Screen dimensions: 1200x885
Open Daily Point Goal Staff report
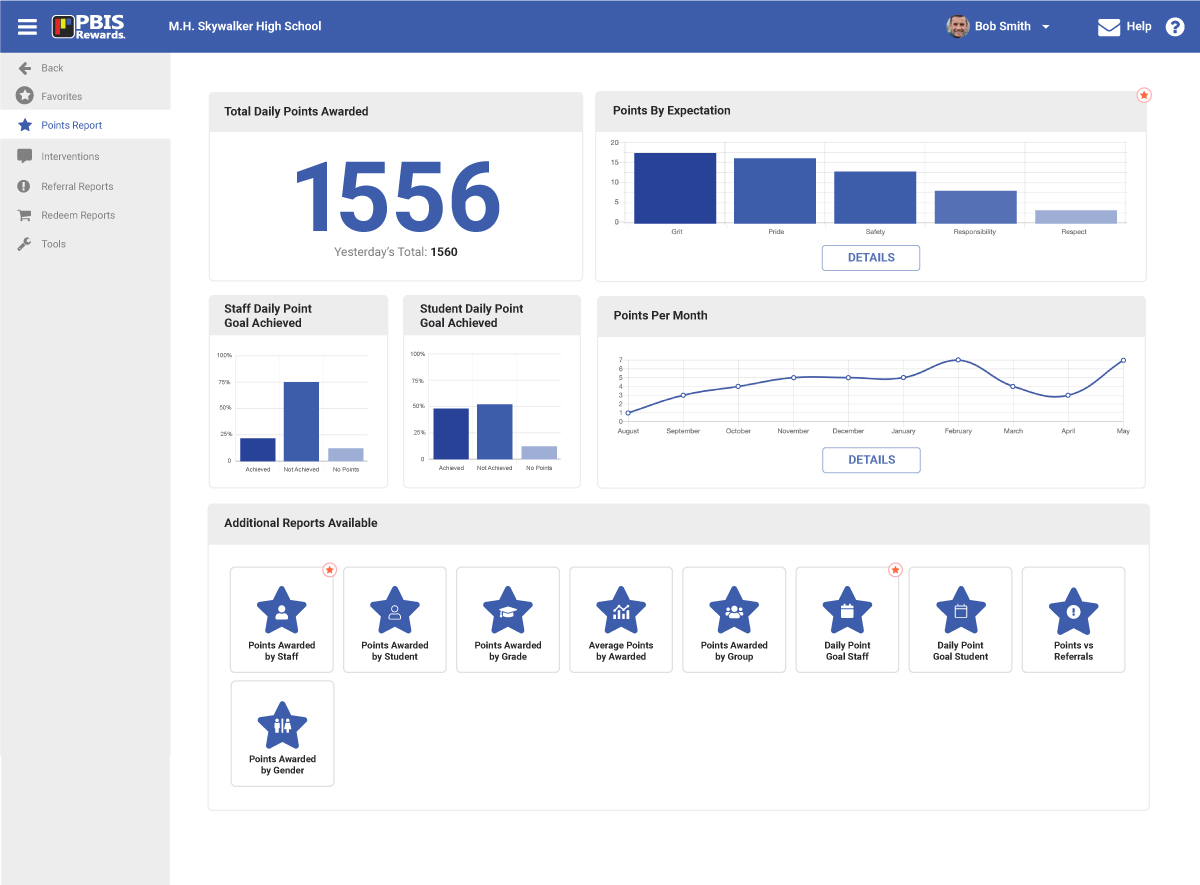coord(847,619)
